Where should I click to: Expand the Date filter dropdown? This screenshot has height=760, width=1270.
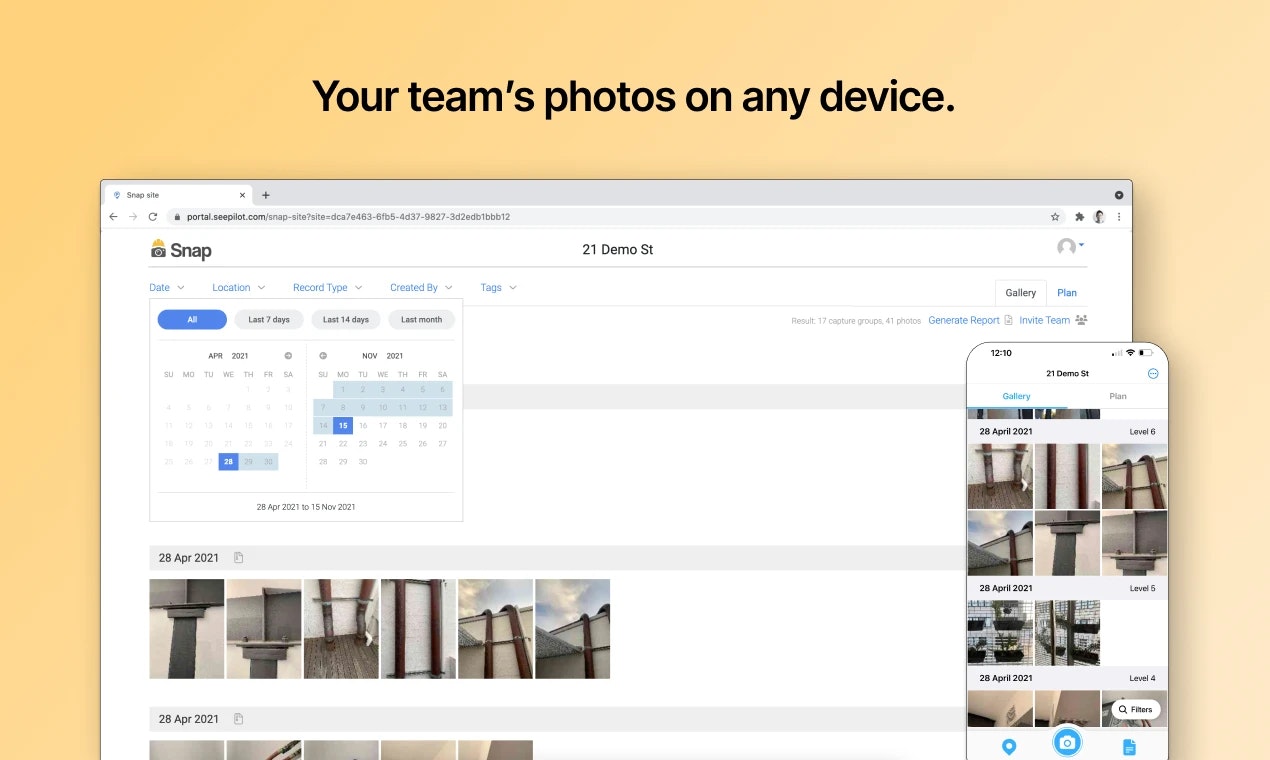tap(167, 287)
